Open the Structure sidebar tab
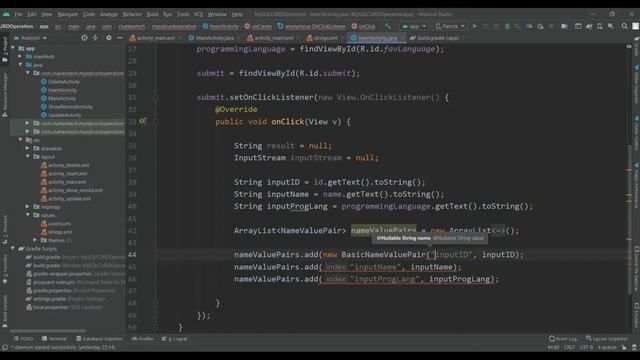Screen dimensions: 640x360 point(4,229)
